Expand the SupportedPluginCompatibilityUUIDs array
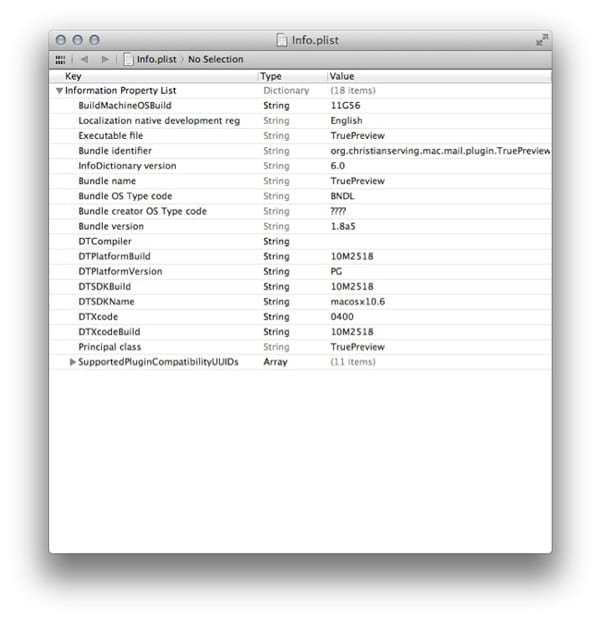 click(x=73, y=362)
